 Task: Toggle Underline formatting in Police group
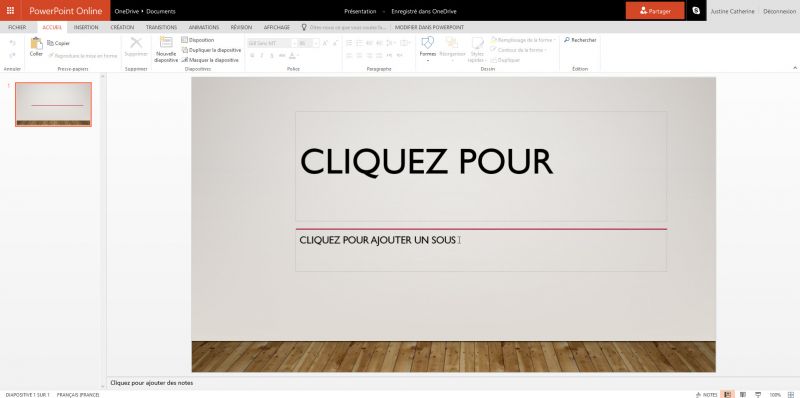coord(272,56)
